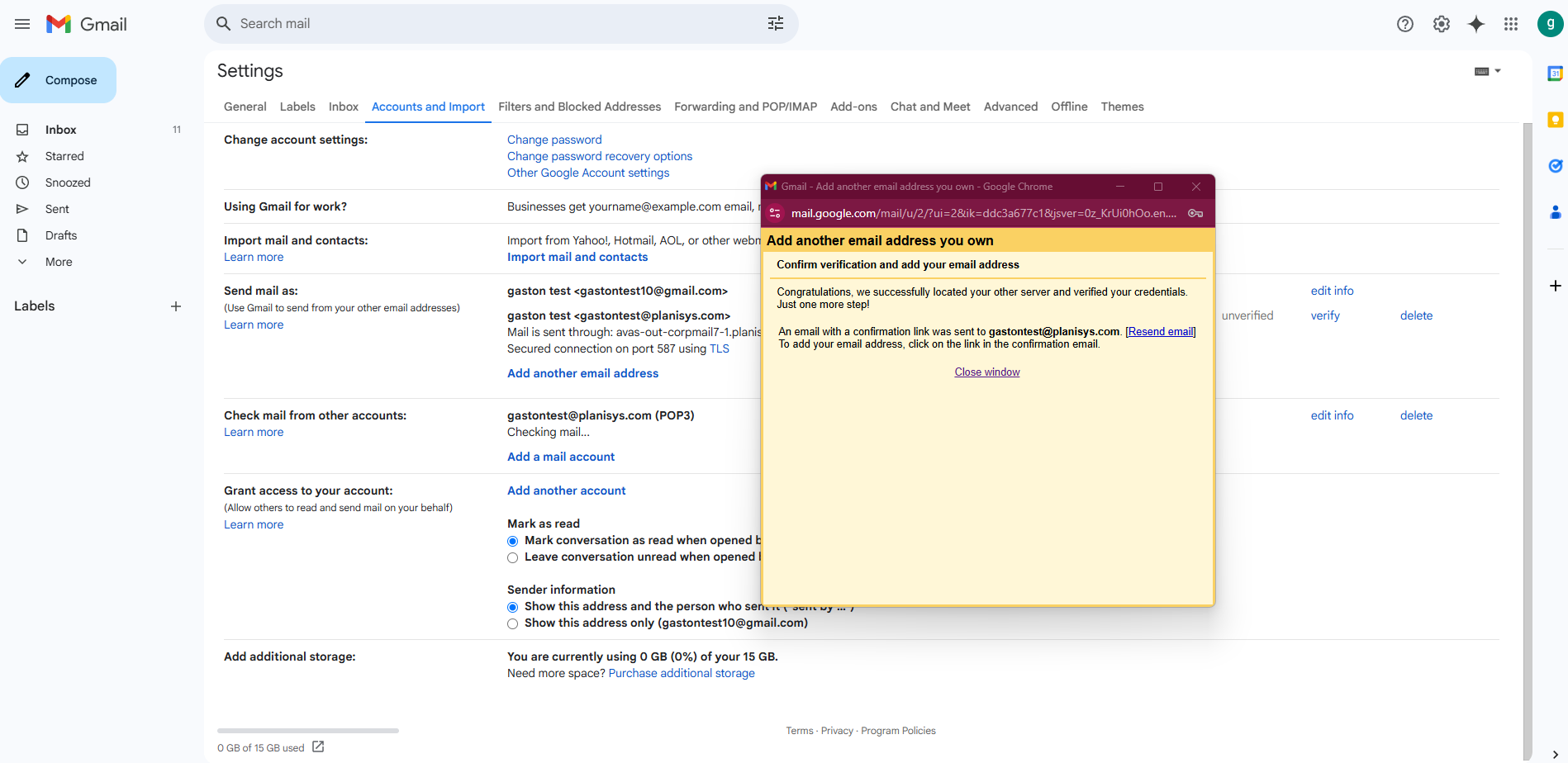Screen dimensions: 1568x763
Task: Expand the More folders list
Action: [59, 262]
